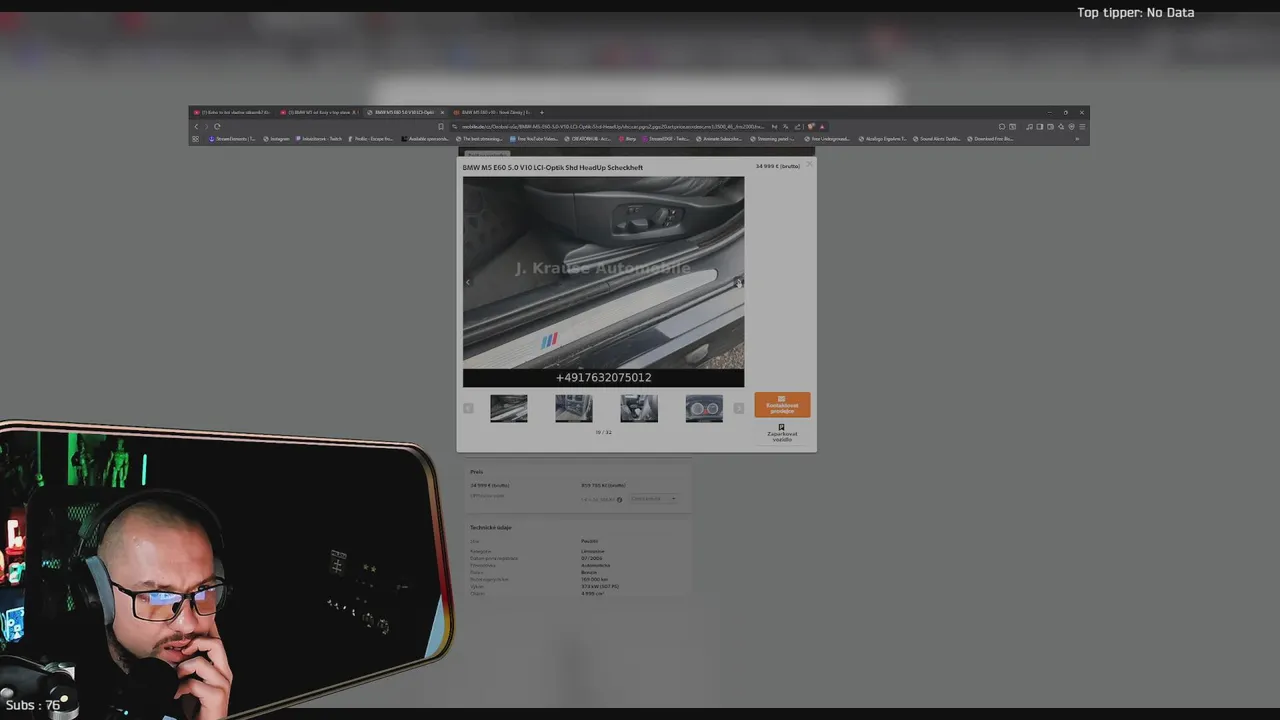Expand the bookmarks overflow chevron
Screen dimensions: 1280x720
1077,139
